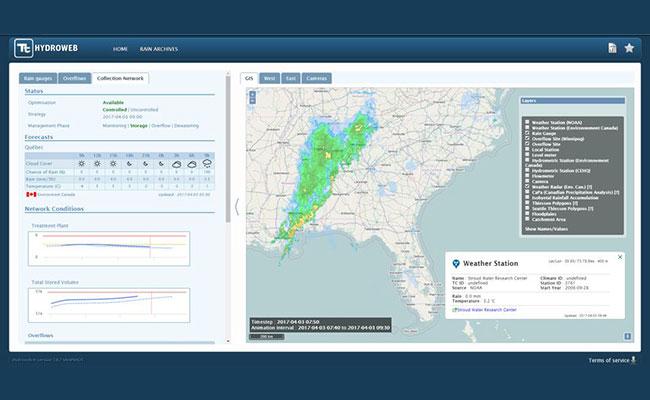Click the left panel scrollbar down arrow
The height and width of the screenshot is (400, 650).
(228, 341)
